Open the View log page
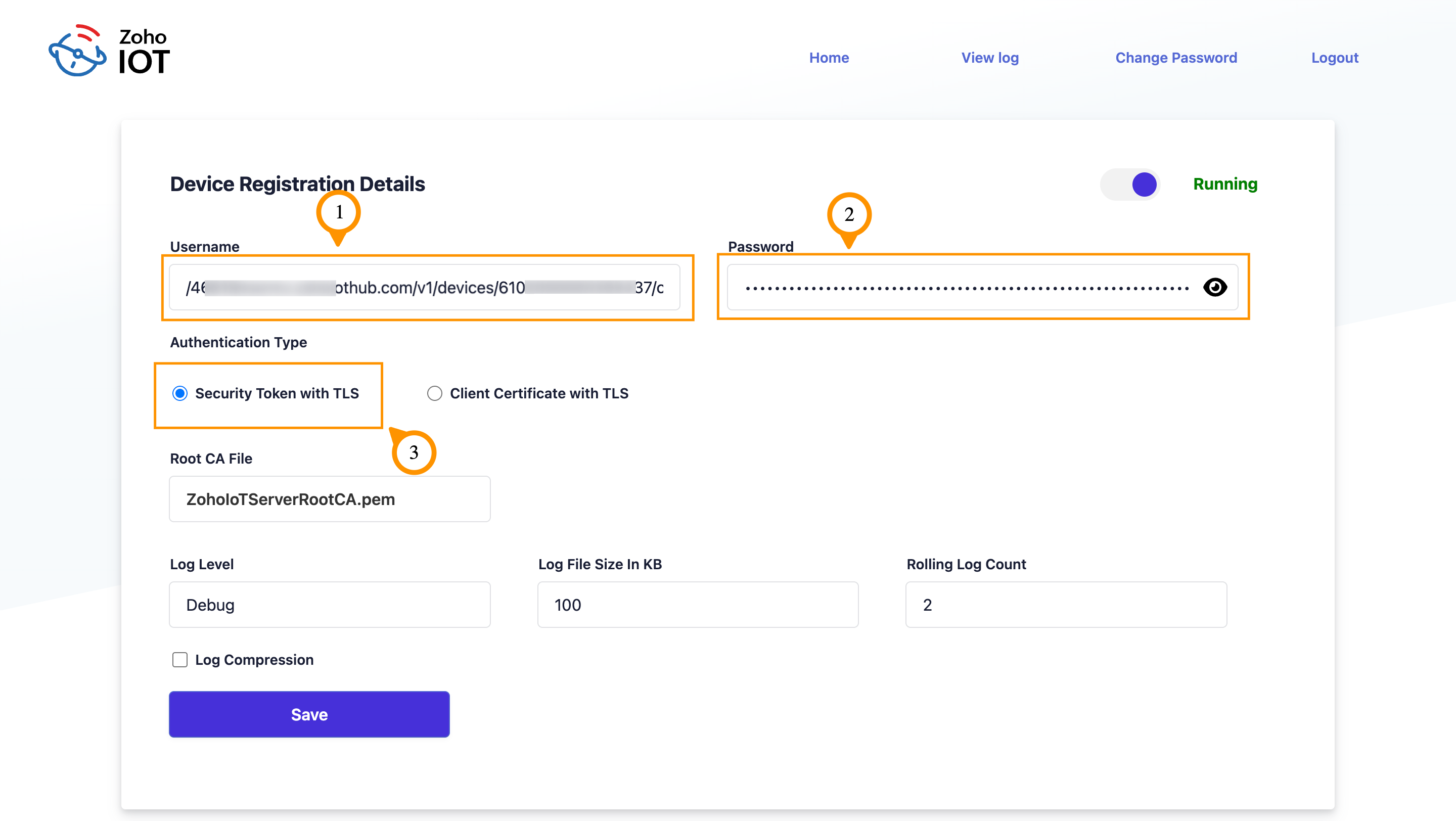Viewport: 1456px width, 821px height. coord(990,58)
